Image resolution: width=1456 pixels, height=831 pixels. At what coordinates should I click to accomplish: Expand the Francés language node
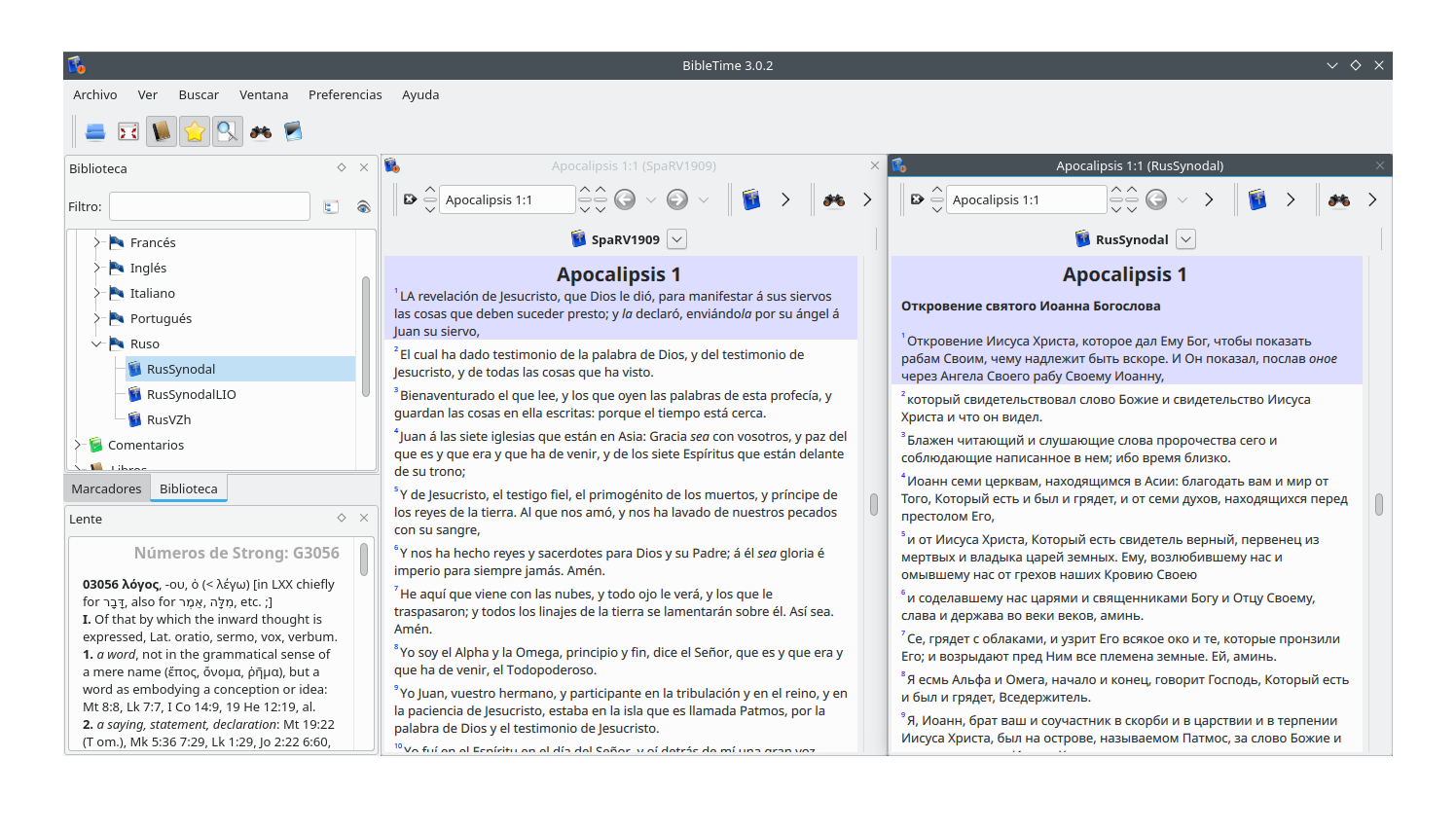coord(97,242)
